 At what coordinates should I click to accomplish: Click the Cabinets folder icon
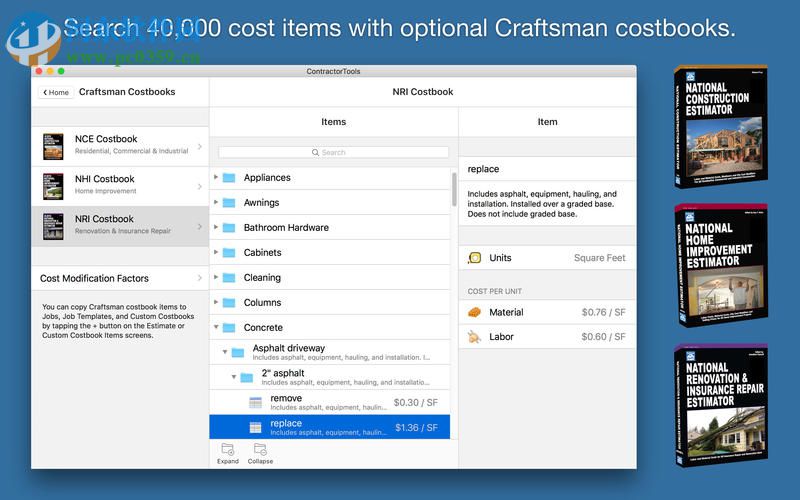[229, 253]
